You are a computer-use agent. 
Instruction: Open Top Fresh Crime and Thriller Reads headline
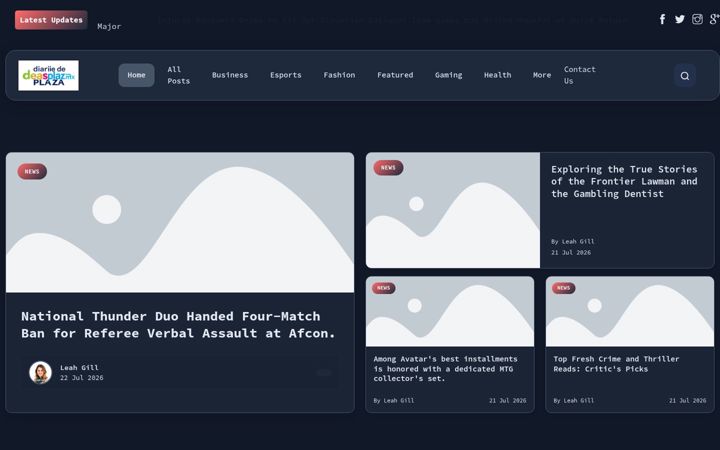[x=616, y=364]
